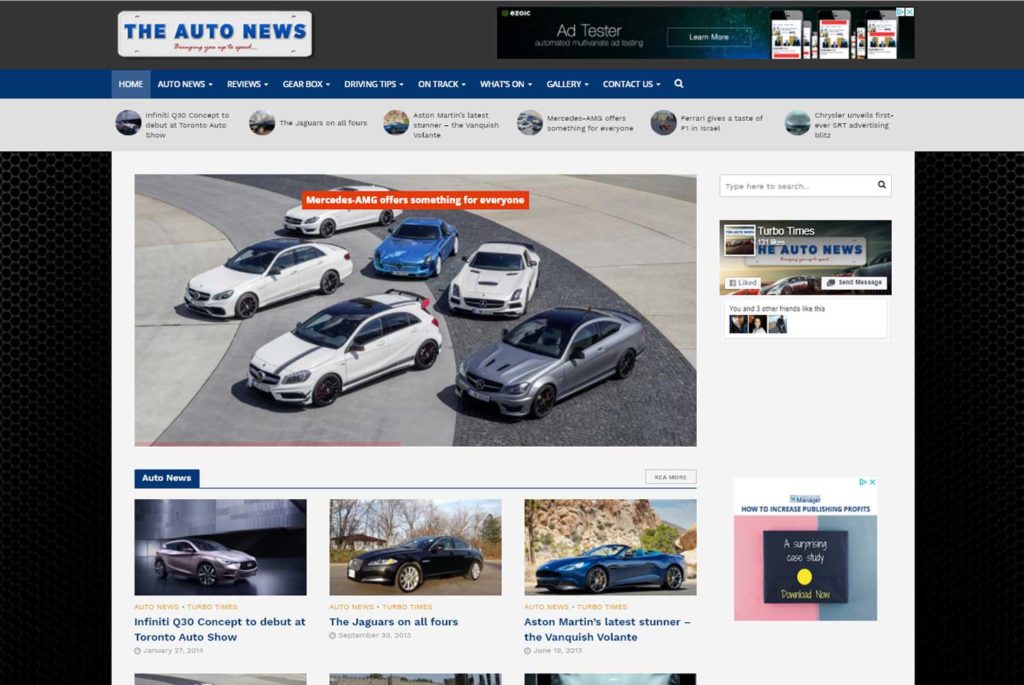
Task: Click the 'Type here to search' field
Action: 797,186
